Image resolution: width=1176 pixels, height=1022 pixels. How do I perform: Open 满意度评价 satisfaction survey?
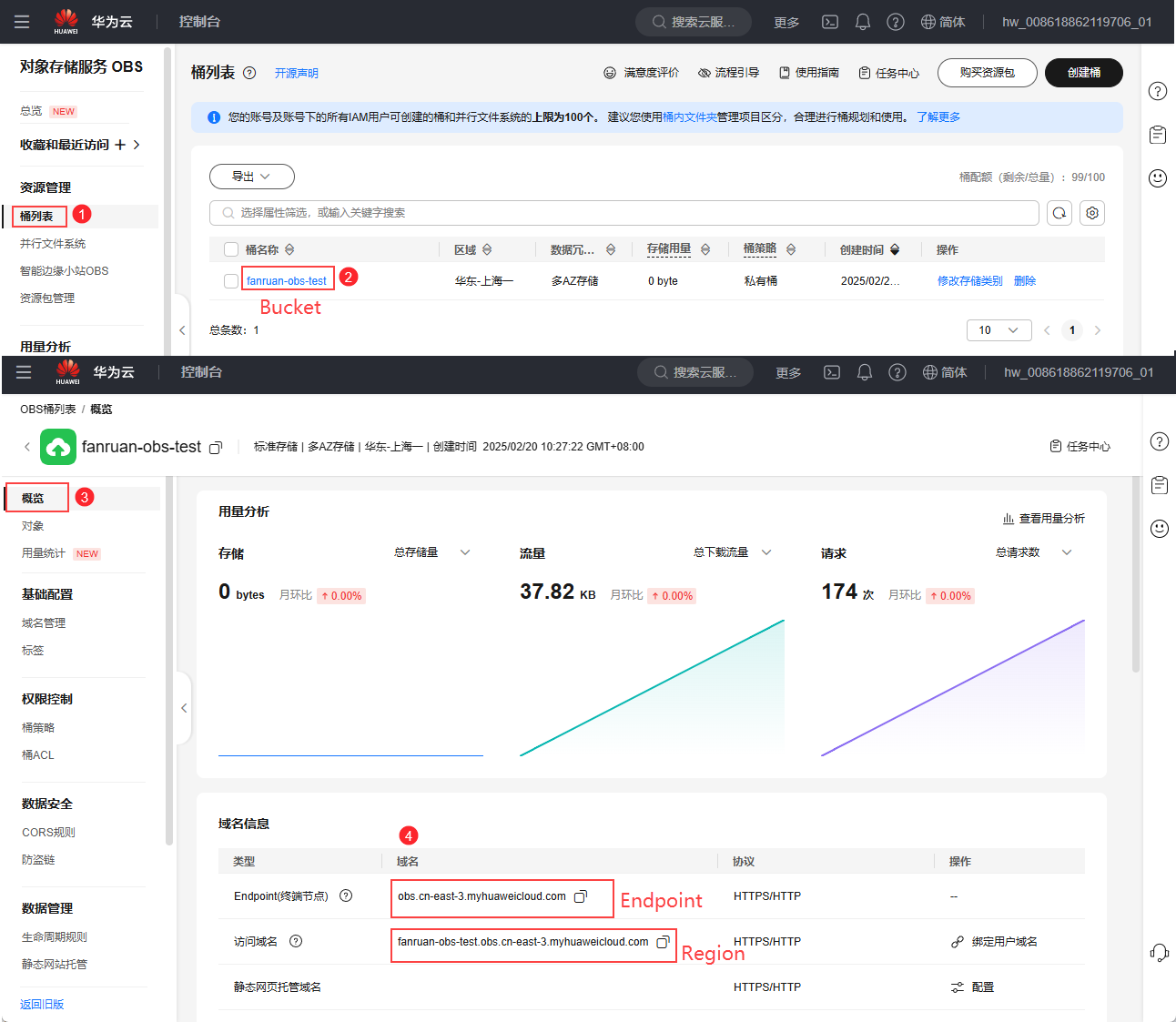(641, 73)
